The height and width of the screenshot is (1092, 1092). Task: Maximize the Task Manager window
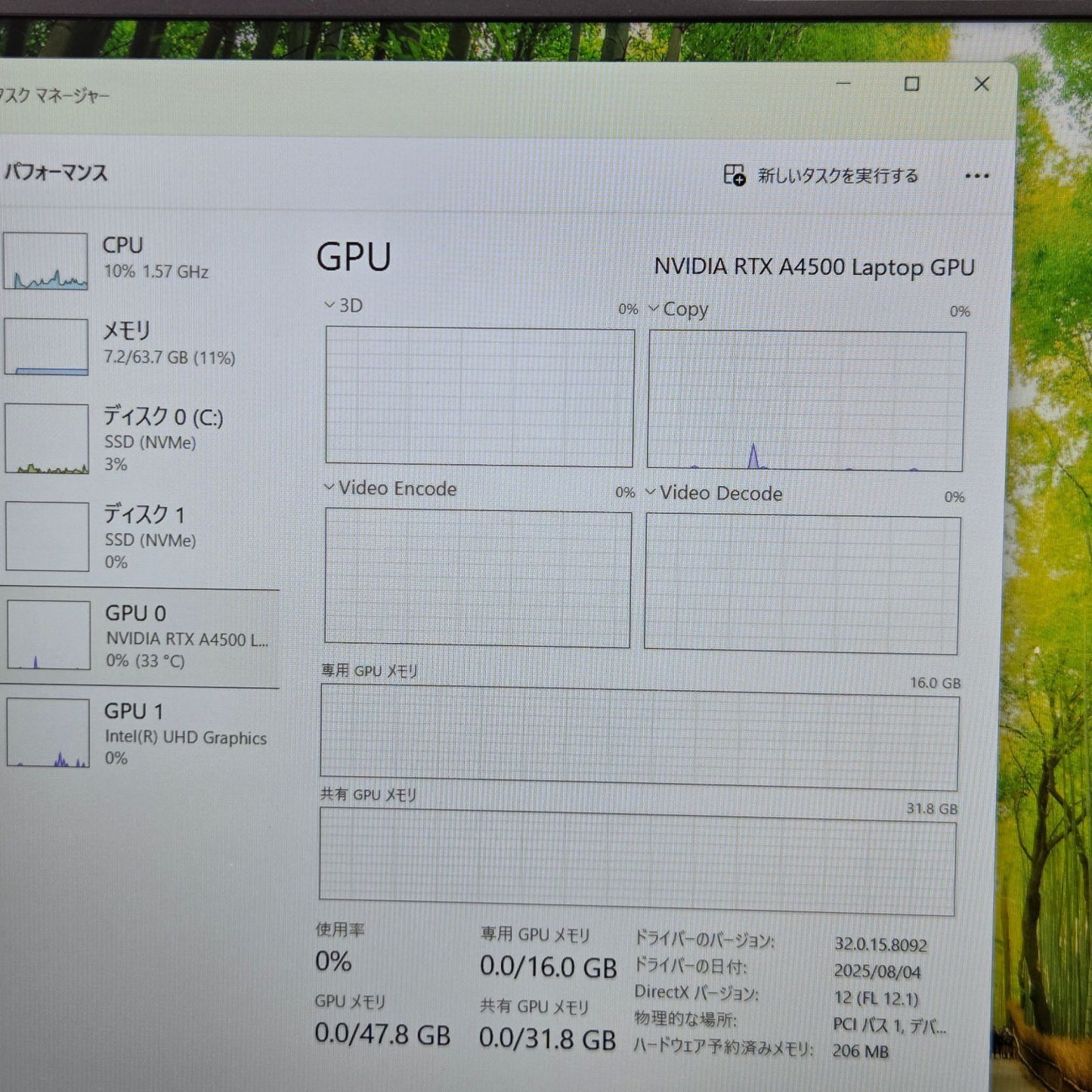pyautogui.click(x=912, y=84)
